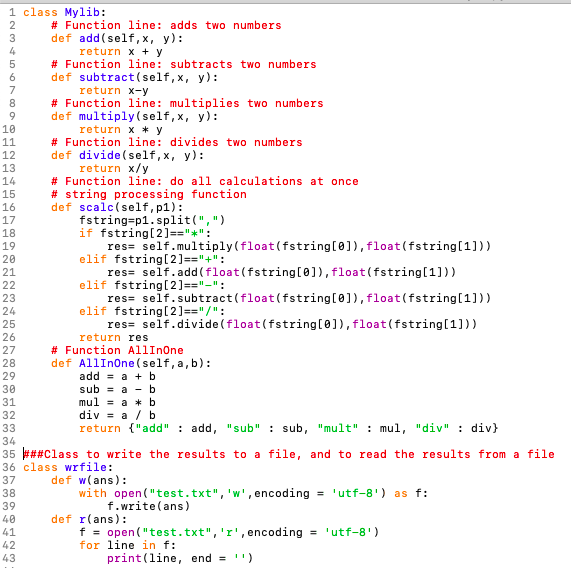The height and width of the screenshot is (568, 571).
Task: Click 'return x * y' on line 10
Action: tap(121, 130)
